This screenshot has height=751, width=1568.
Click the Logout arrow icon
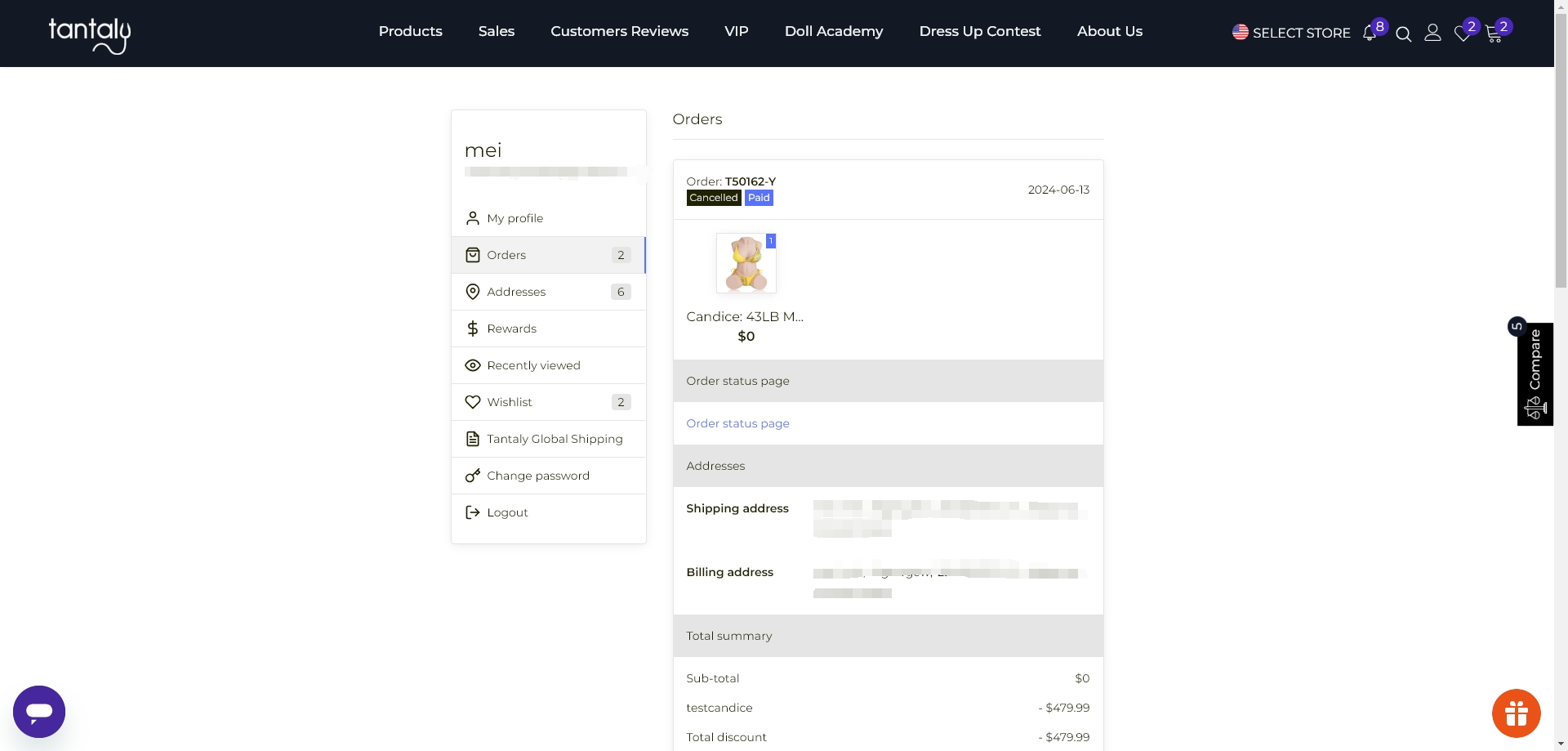coord(473,512)
